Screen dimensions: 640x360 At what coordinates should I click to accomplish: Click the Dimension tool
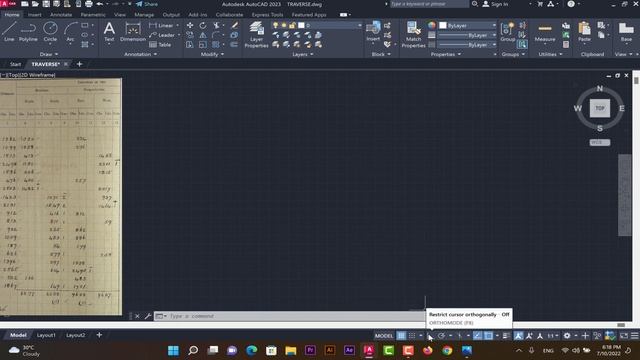(x=133, y=32)
